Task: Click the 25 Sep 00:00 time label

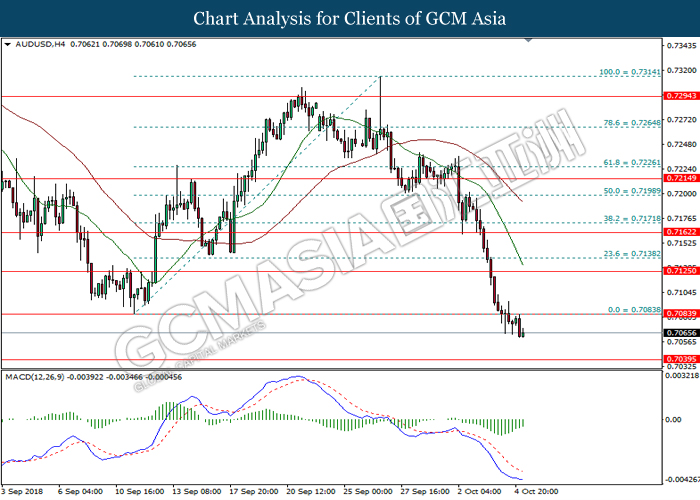Action: [x=368, y=491]
